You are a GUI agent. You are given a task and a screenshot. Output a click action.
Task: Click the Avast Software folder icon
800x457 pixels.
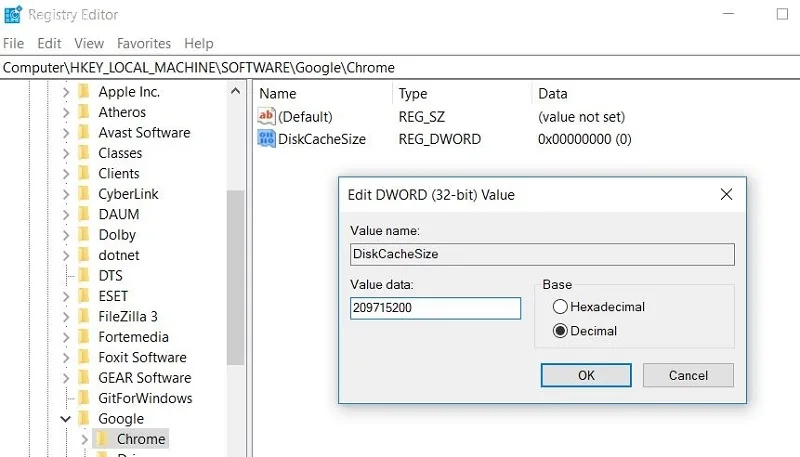[84, 133]
